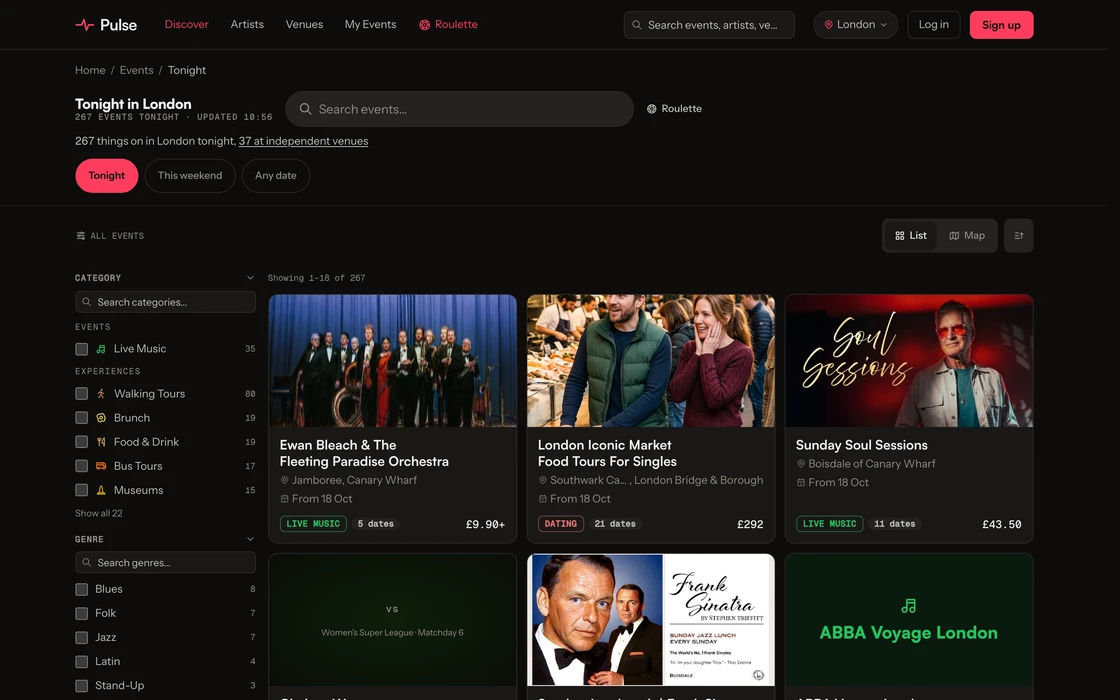
Task: Click the location pin icon beside London
Action: tap(829, 25)
